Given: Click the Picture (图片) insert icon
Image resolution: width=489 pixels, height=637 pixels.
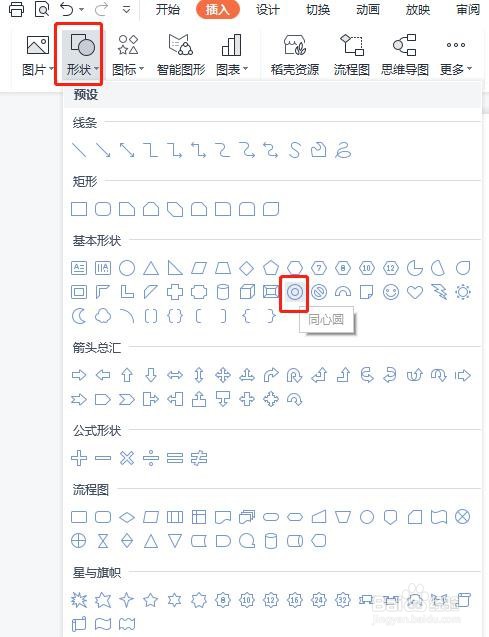Looking at the screenshot, I should 37,45.
